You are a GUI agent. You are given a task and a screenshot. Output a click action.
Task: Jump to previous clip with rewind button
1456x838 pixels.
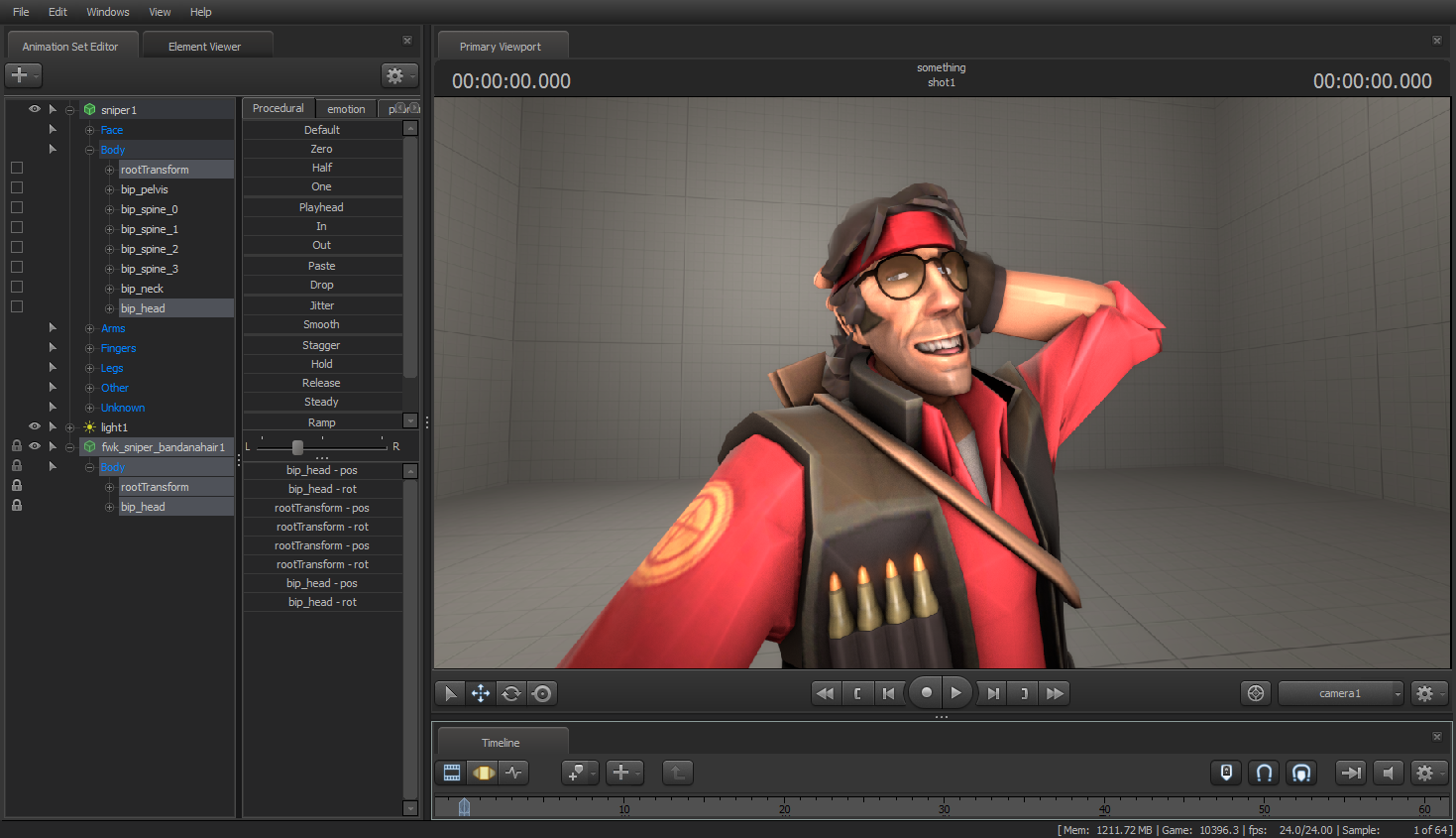click(x=825, y=693)
